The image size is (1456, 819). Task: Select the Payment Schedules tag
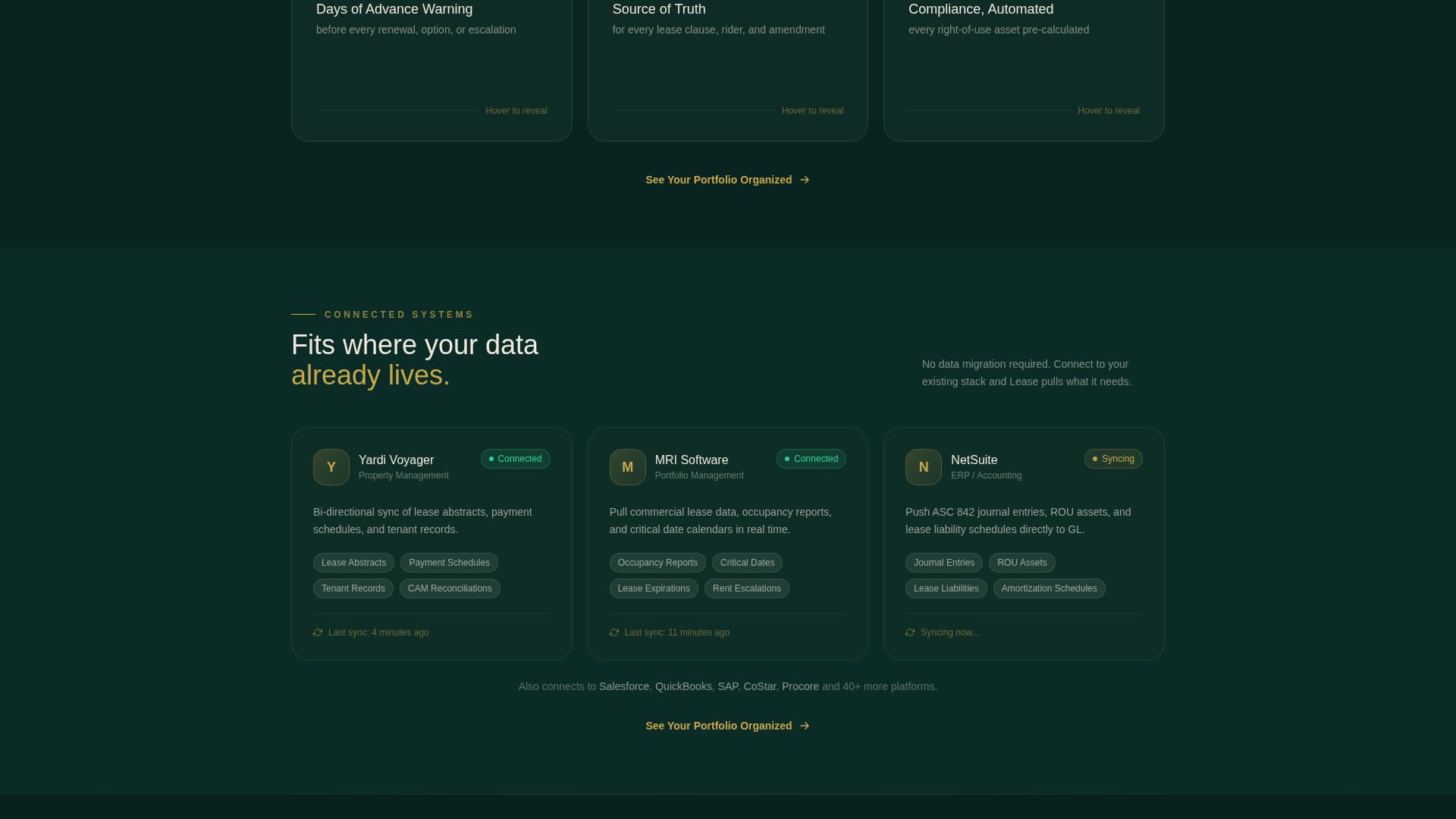click(449, 563)
